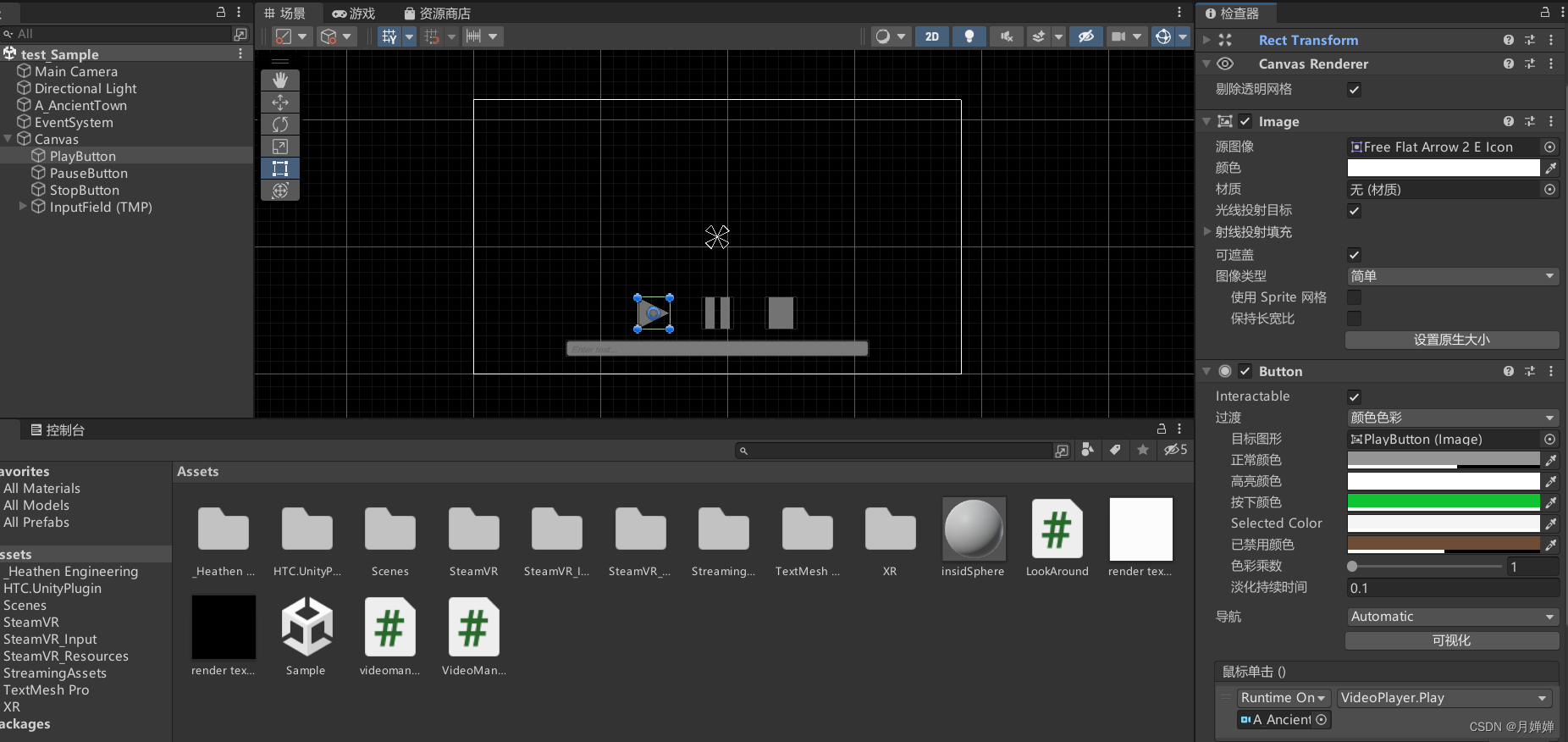1568x742 pixels.
Task: Click Visualize navigation button
Action: (1452, 641)
